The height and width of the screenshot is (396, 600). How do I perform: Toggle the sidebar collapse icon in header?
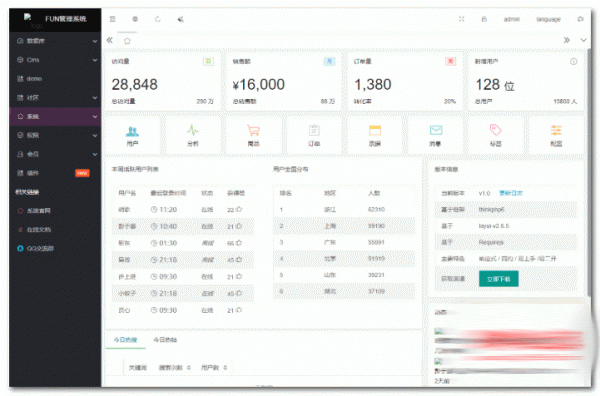coord(112,19)
